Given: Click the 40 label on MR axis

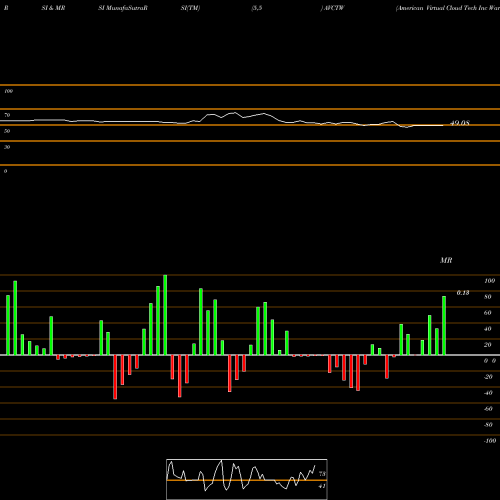Looking at the screenshot, I should (x=488, y=329).
